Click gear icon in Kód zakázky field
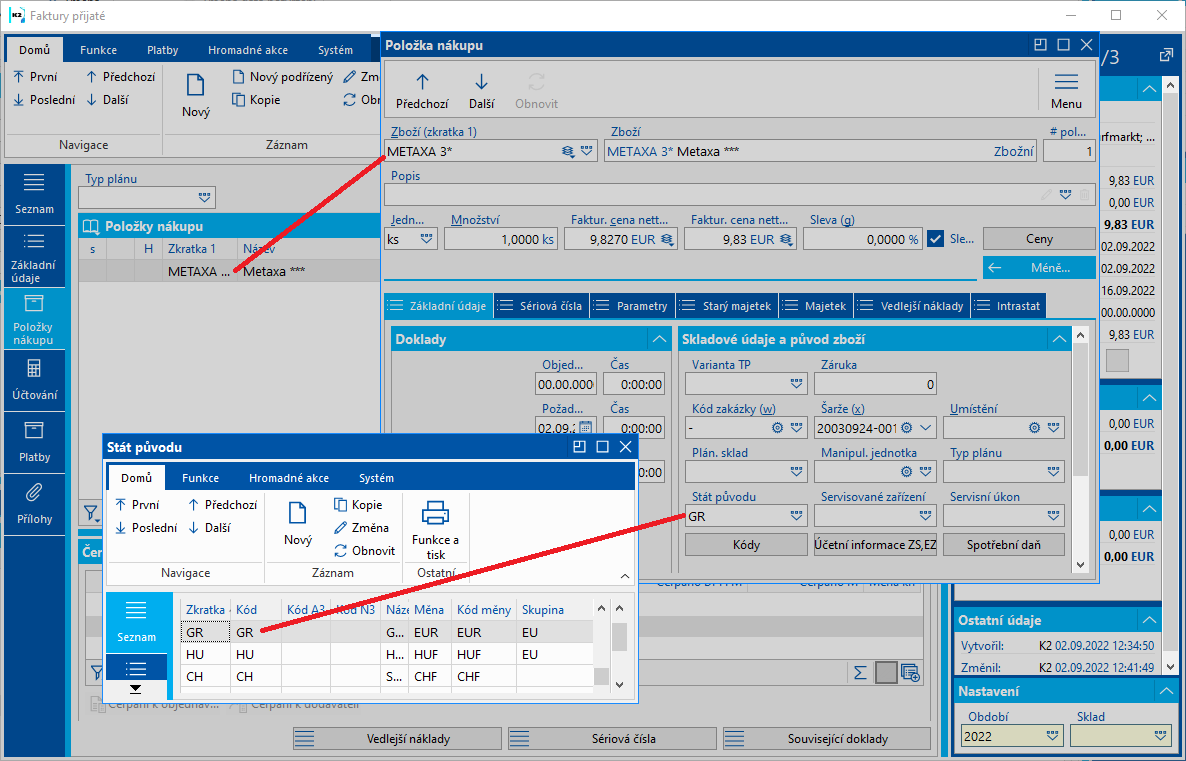 tap(777, 427)
